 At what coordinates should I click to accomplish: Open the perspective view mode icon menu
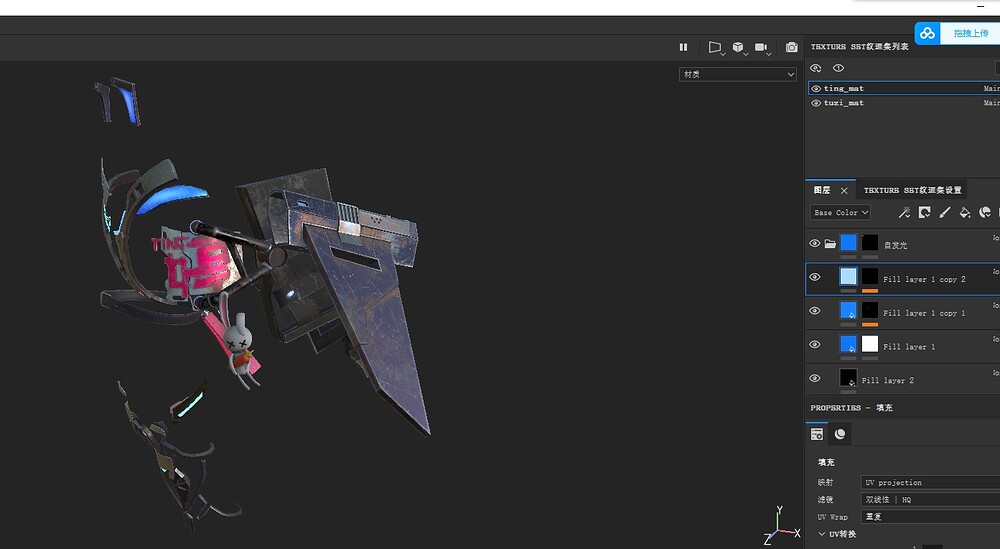tap(715, 47)
